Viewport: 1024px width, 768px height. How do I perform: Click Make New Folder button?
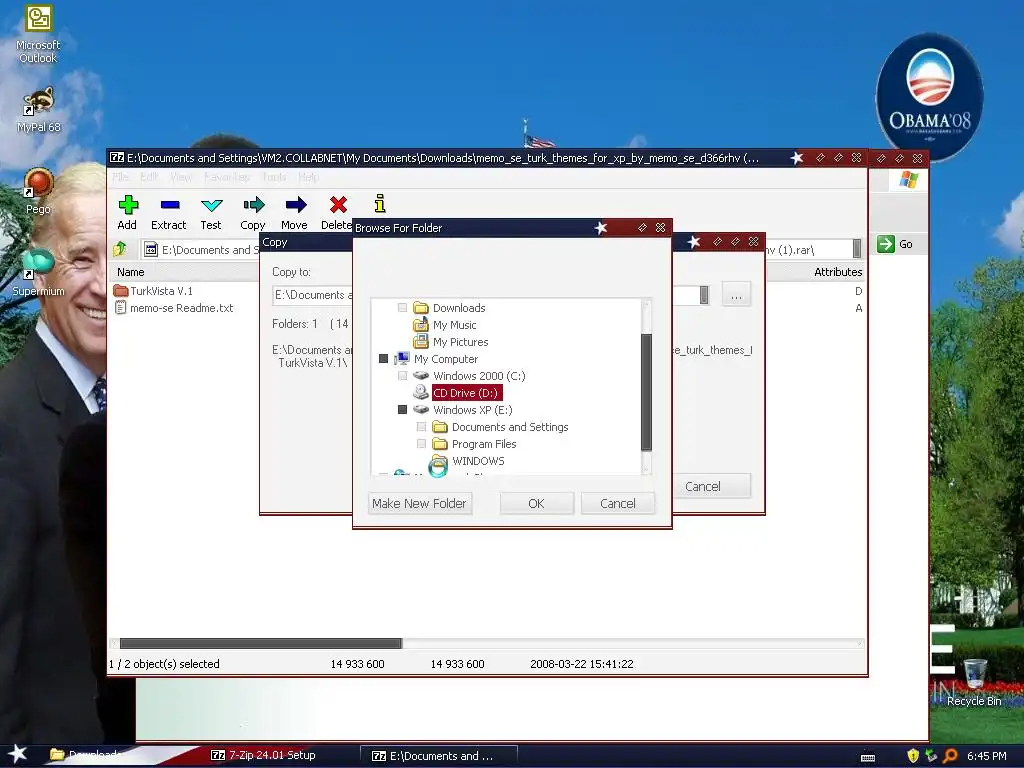420,504
